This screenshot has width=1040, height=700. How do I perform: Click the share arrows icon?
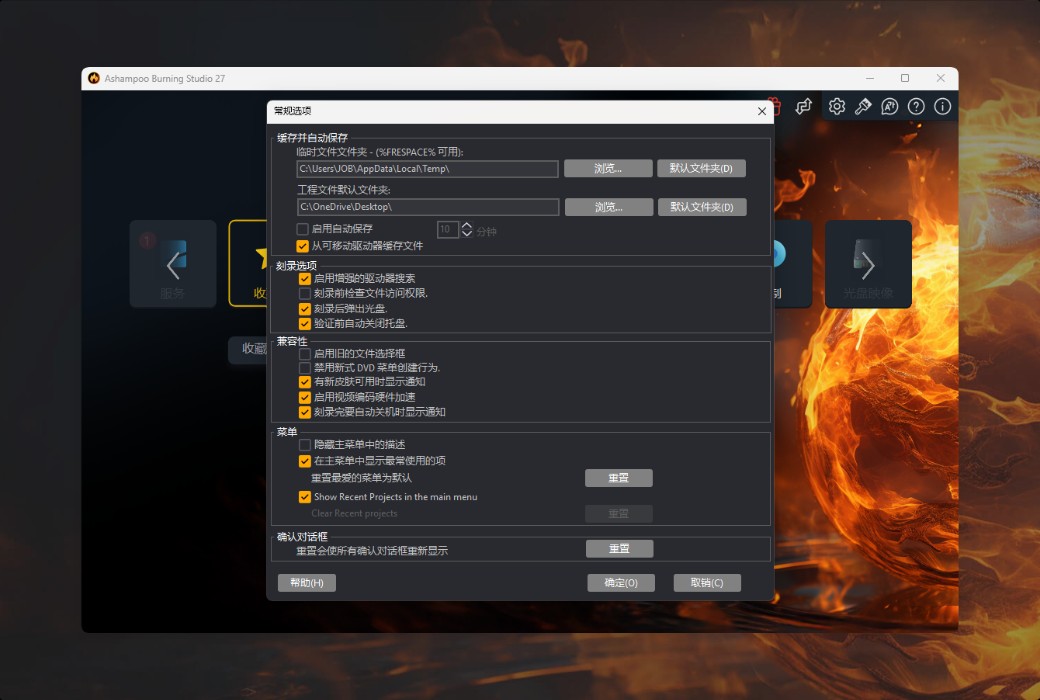(803, 105)
